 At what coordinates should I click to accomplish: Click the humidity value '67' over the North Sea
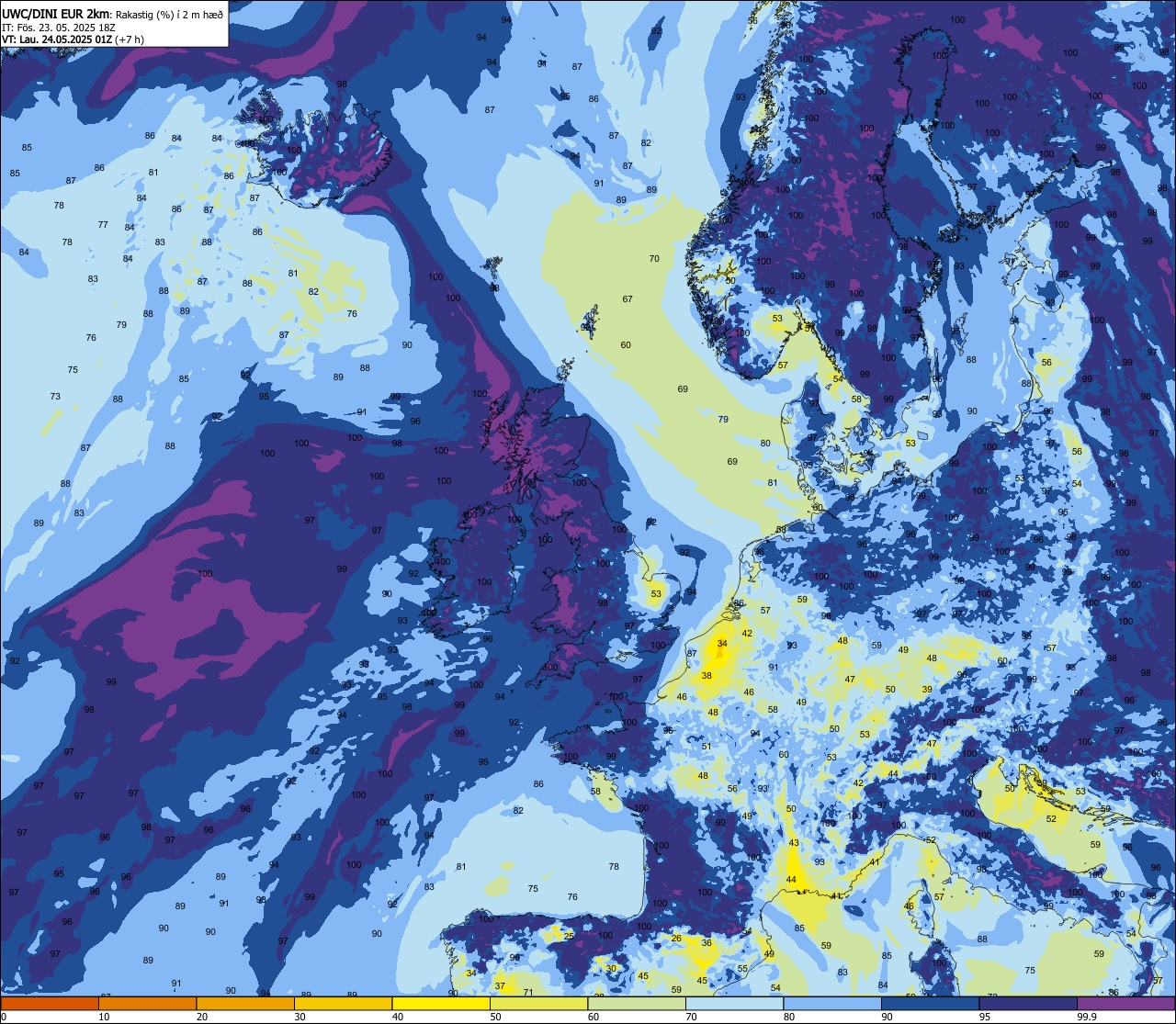pos(628,299)
